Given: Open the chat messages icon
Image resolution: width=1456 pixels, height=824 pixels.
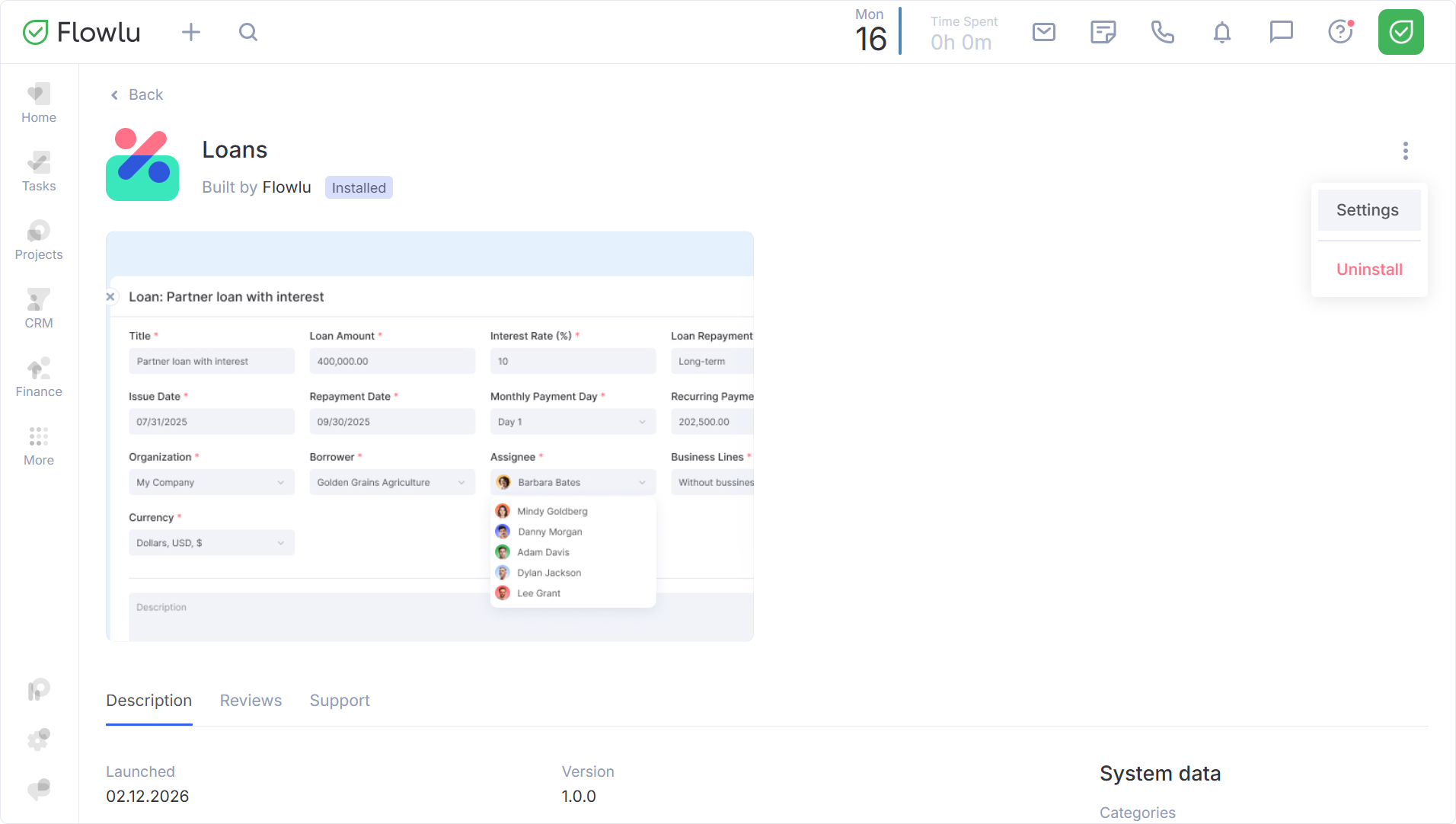Looking at the screenshot, I should click(1281, 32).
